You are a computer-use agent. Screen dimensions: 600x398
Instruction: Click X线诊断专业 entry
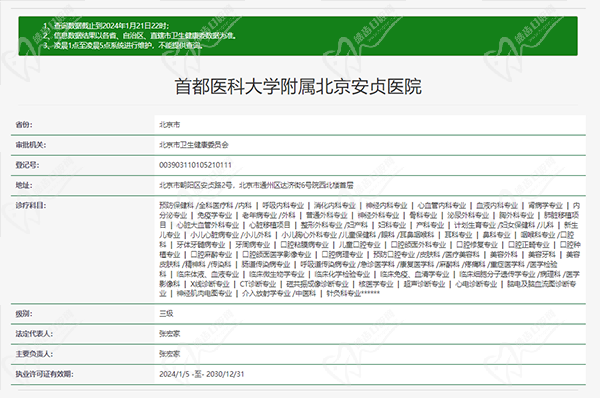(210, 284)
